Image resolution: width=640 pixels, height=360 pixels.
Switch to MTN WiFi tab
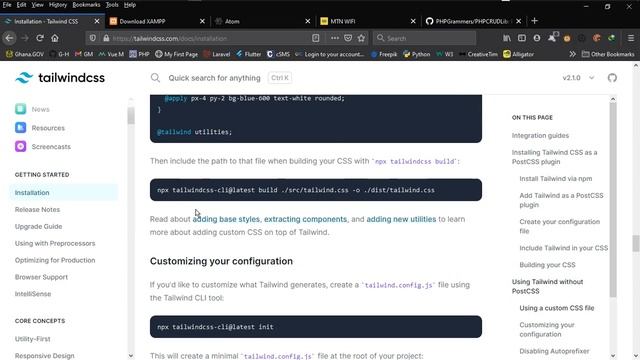coord(368,21)
